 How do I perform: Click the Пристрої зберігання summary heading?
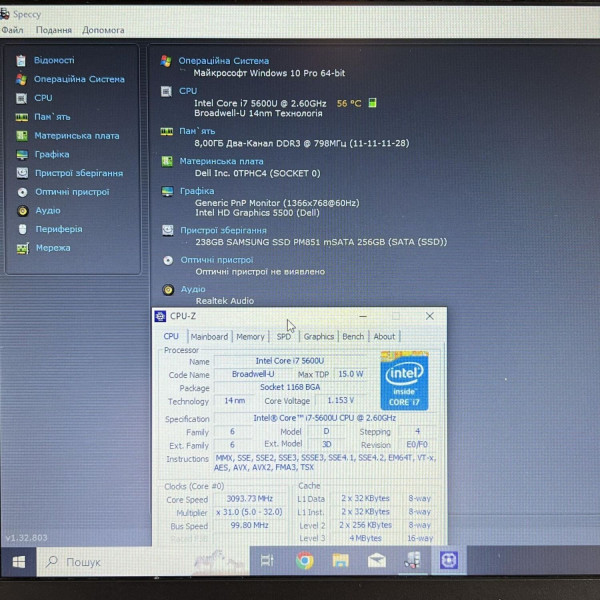[223, 230]
